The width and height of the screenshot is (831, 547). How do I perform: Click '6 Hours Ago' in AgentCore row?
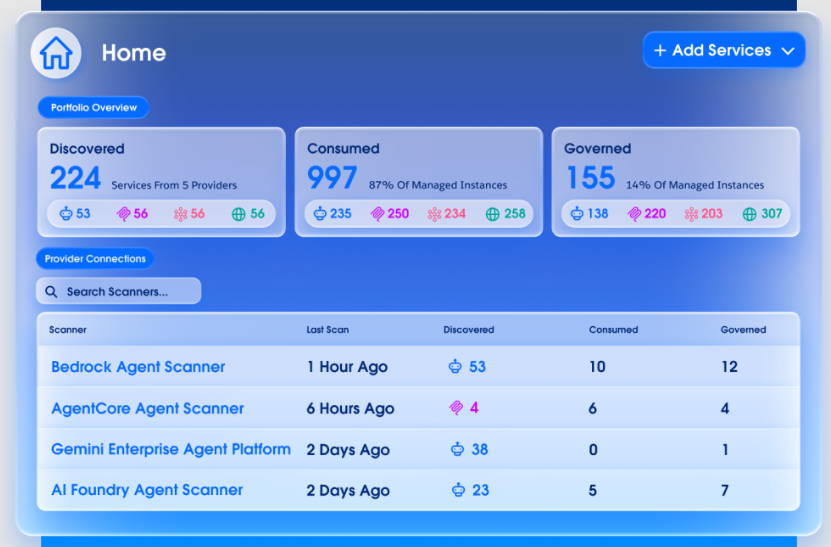(x=350, y=408)
